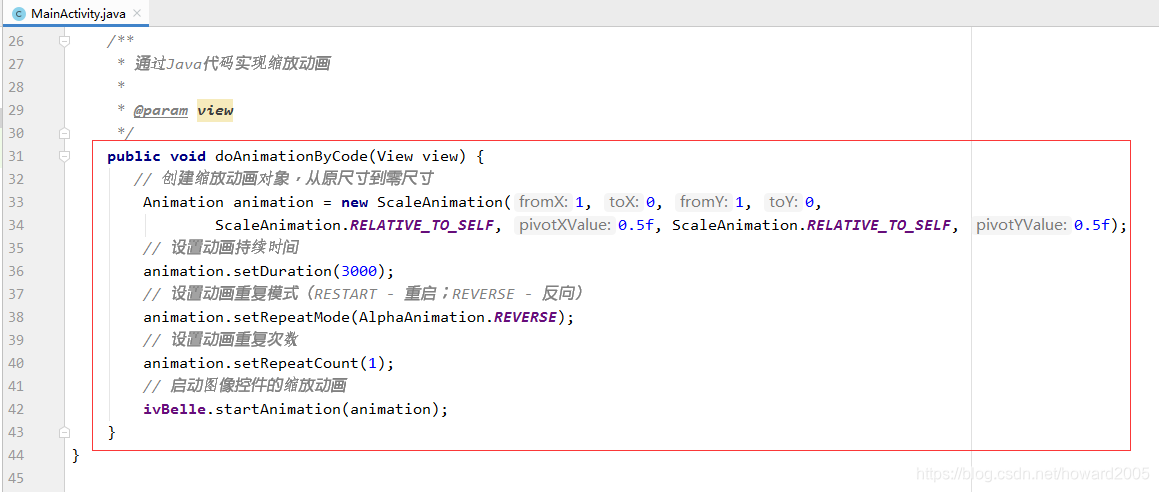The width and height of the screenshot is (1159, 492).
Task: Click the @param Javadoc tag
Action: 160,110
